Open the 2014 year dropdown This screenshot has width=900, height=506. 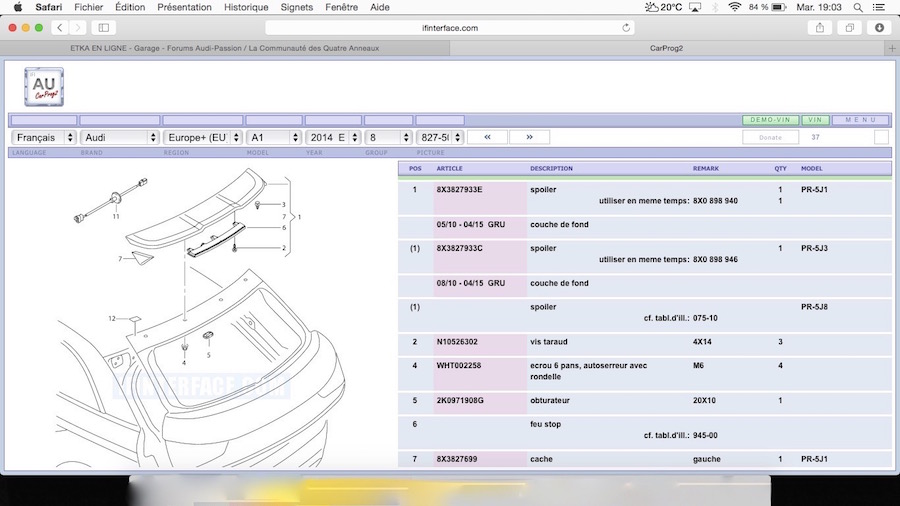pyautogui.click(x=333, y=137)
